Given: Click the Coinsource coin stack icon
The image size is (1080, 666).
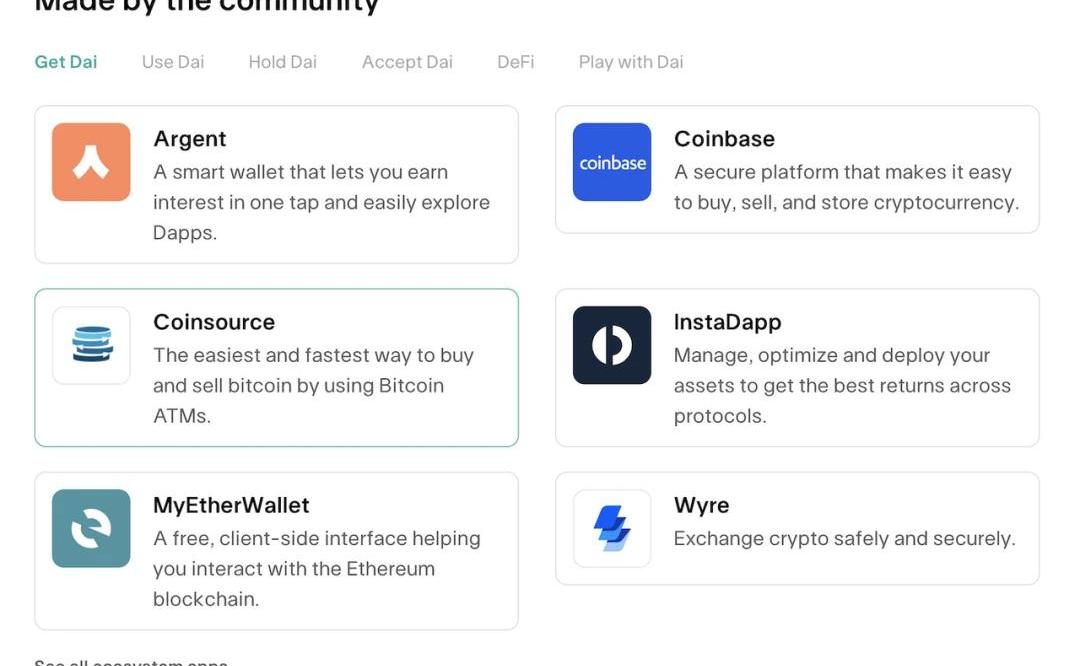Looking at the screenshot, I should (x=91, y=345).
